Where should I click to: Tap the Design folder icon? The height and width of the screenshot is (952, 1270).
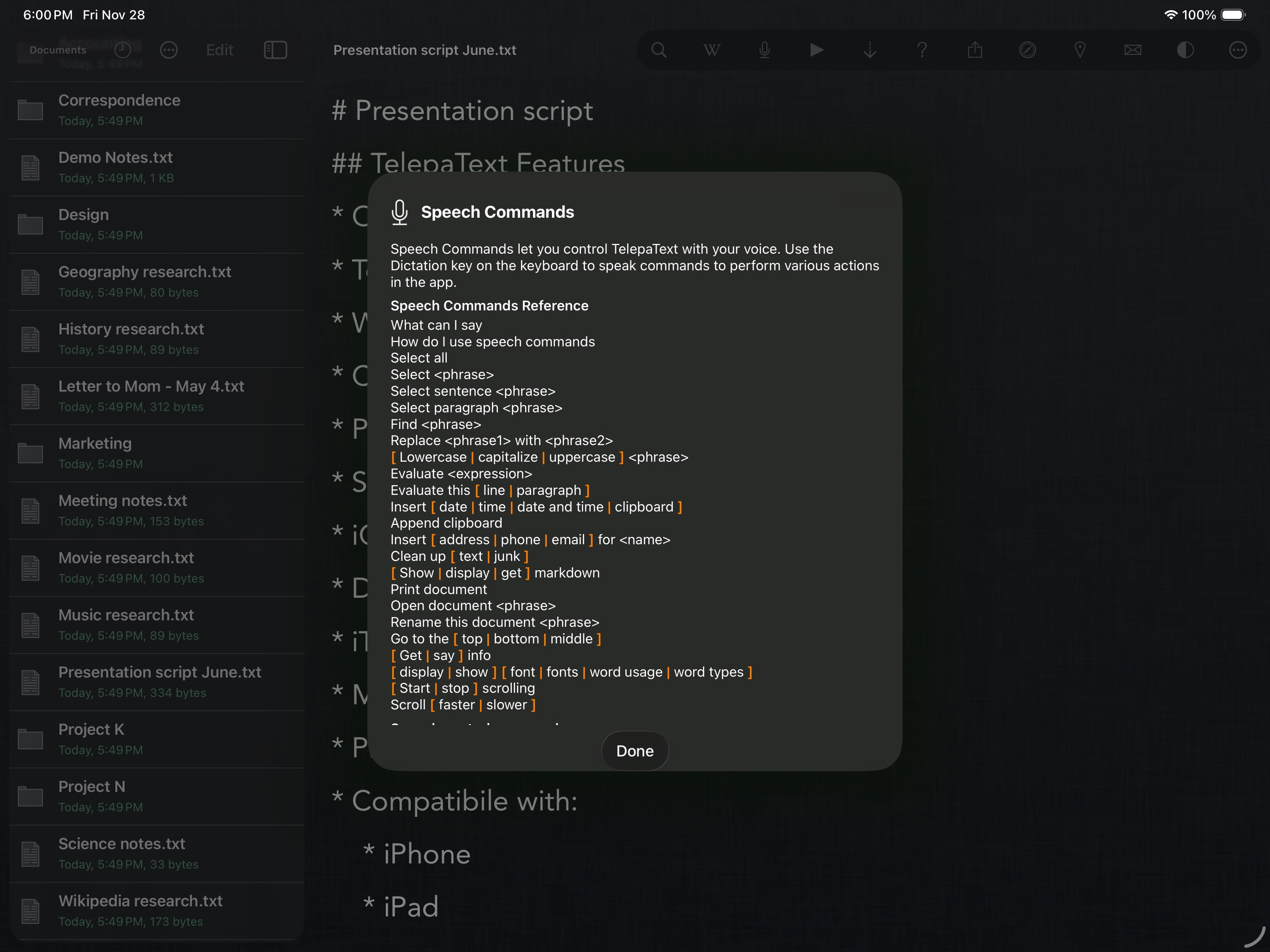30,224
